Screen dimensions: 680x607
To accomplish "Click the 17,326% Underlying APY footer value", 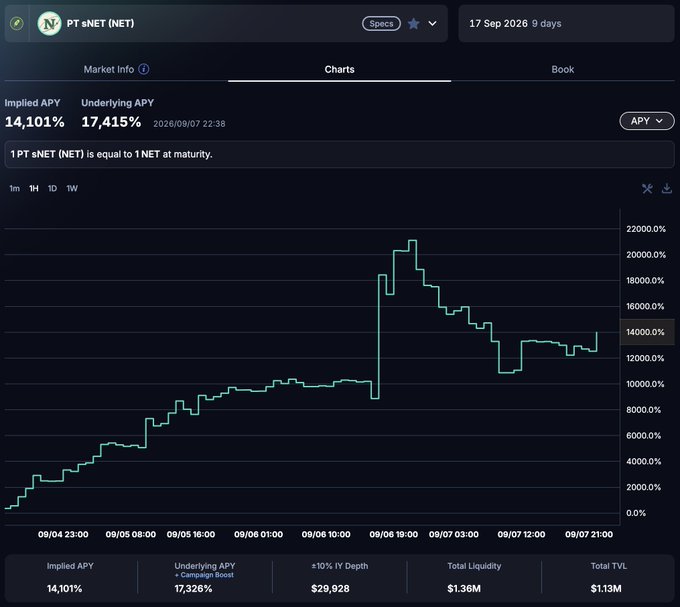I will pos(193,589).
